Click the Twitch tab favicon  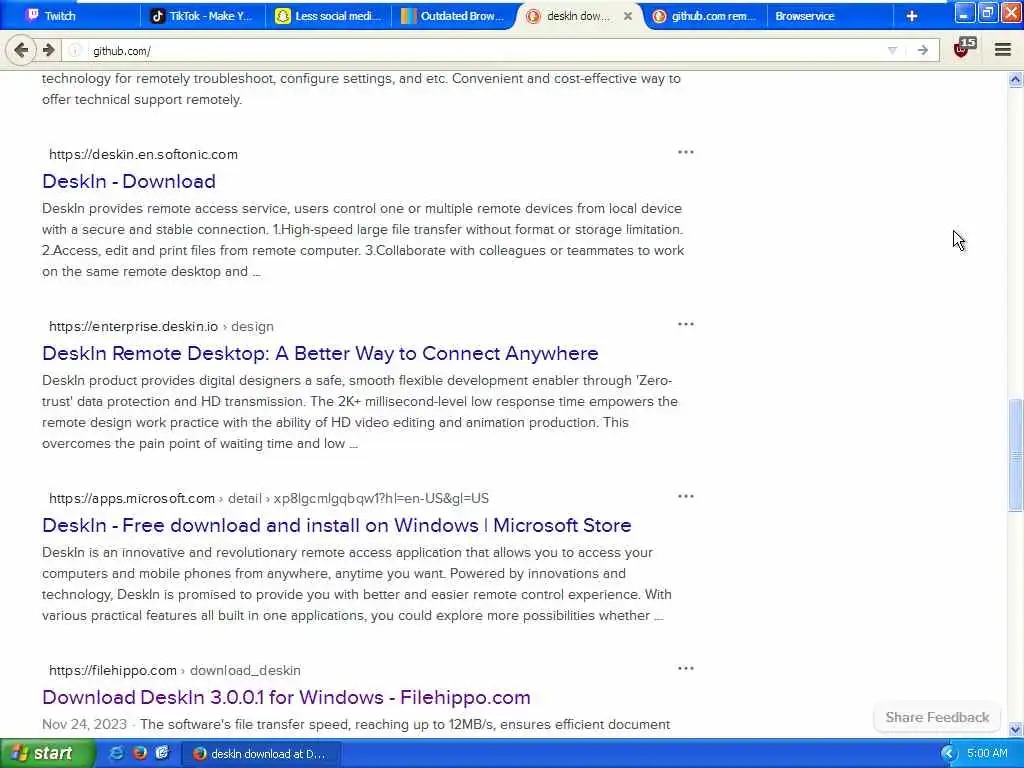coord(31,16)
